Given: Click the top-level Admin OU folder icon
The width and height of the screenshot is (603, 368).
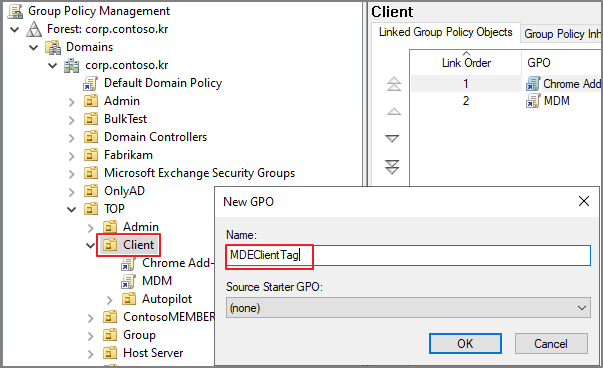Looking at the screenshot, I should coord(91,101).
